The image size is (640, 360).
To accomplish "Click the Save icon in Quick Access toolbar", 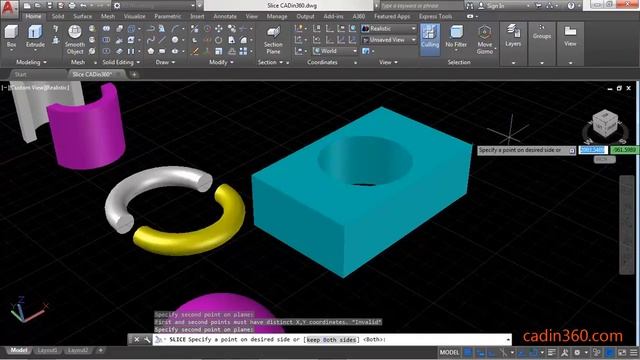I will [49, 6].
